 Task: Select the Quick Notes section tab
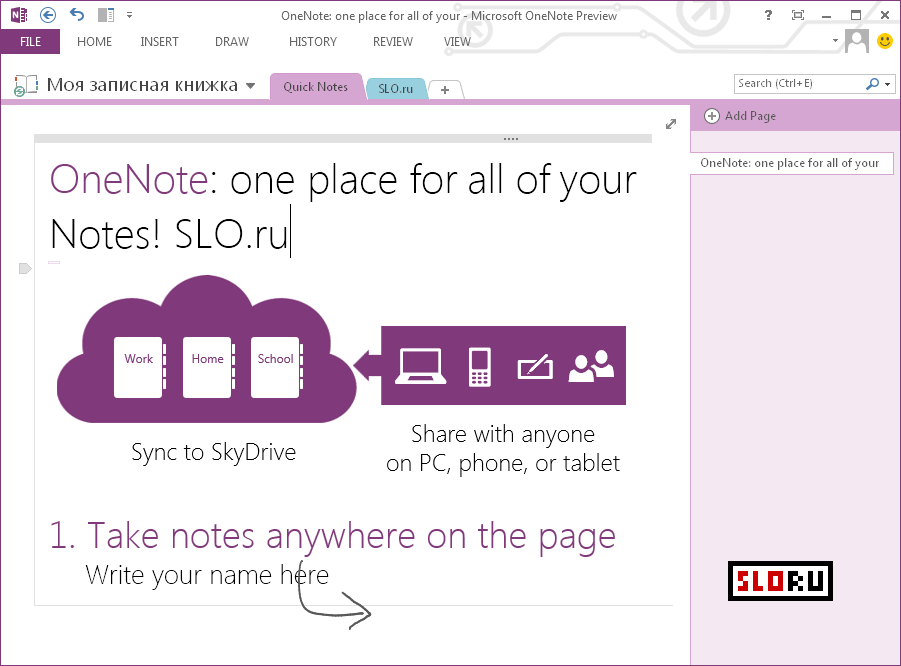[x=315, y=87]
